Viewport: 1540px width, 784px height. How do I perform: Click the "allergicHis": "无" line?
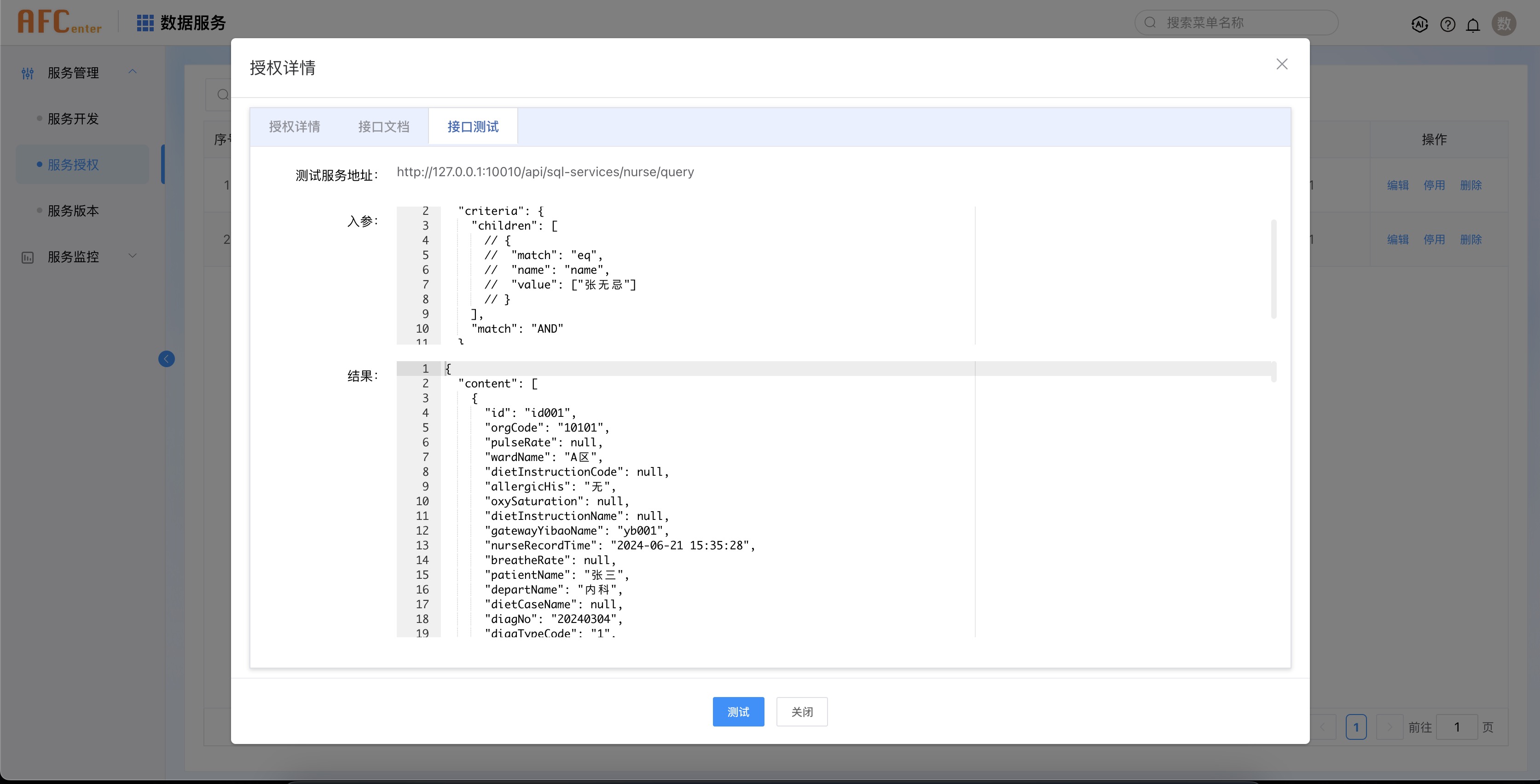(550, 486)
